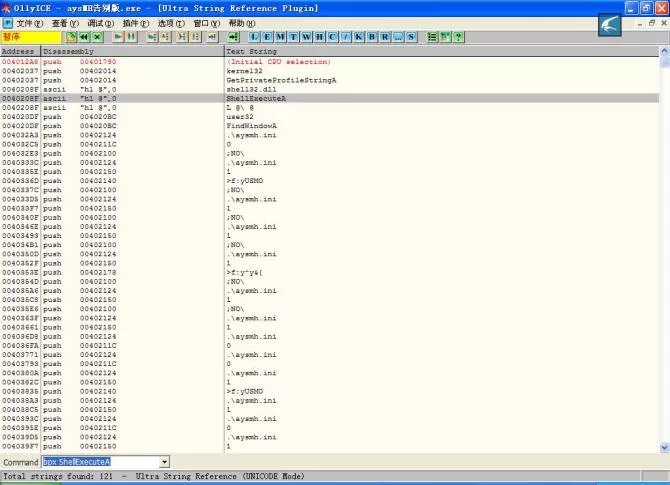This screenshot has height=485, width=670.
Task: Click the Address column header
Action: pos(19,51)
